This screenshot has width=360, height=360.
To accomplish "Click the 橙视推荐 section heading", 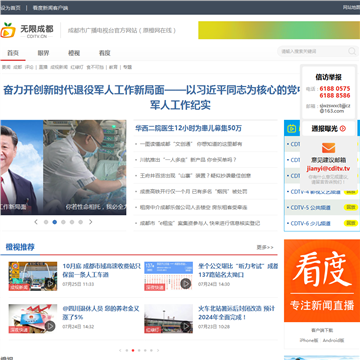I will point(20,247).
